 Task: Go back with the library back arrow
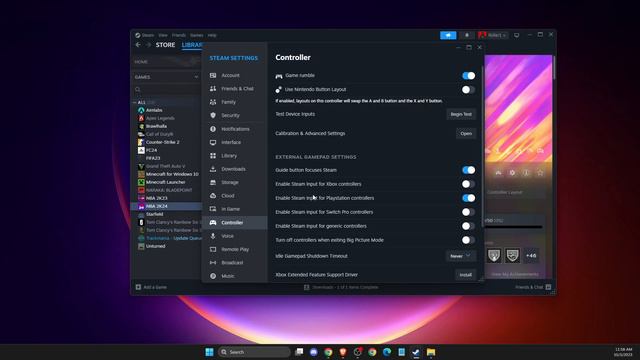(138, 45)
